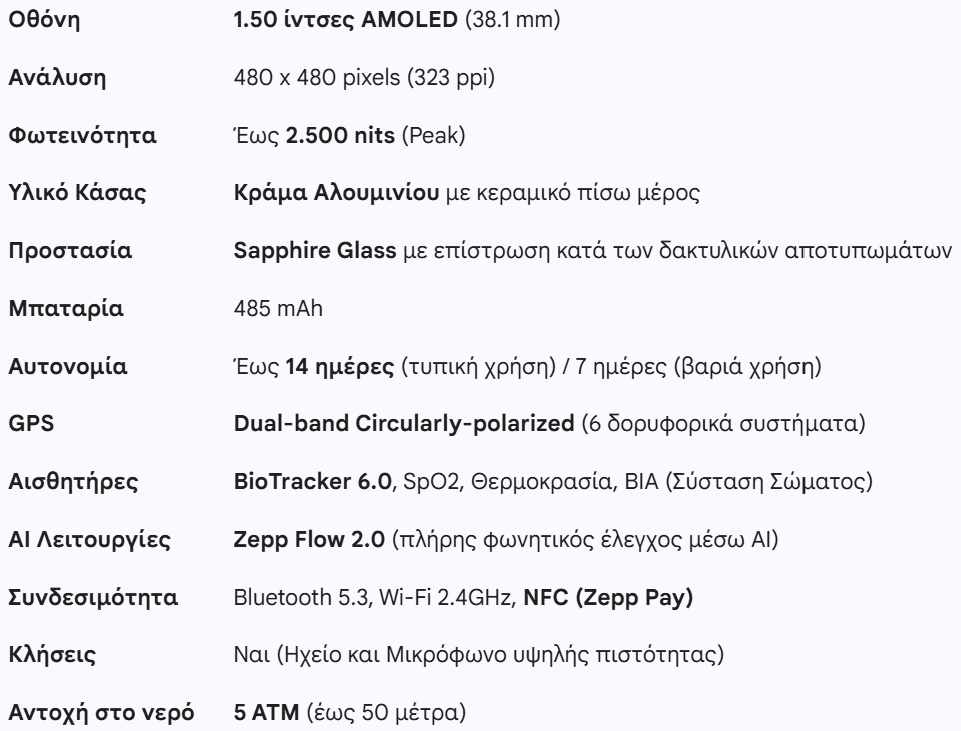Click the Αυτονομία label
Screen dimensions: 961x731
67,366
